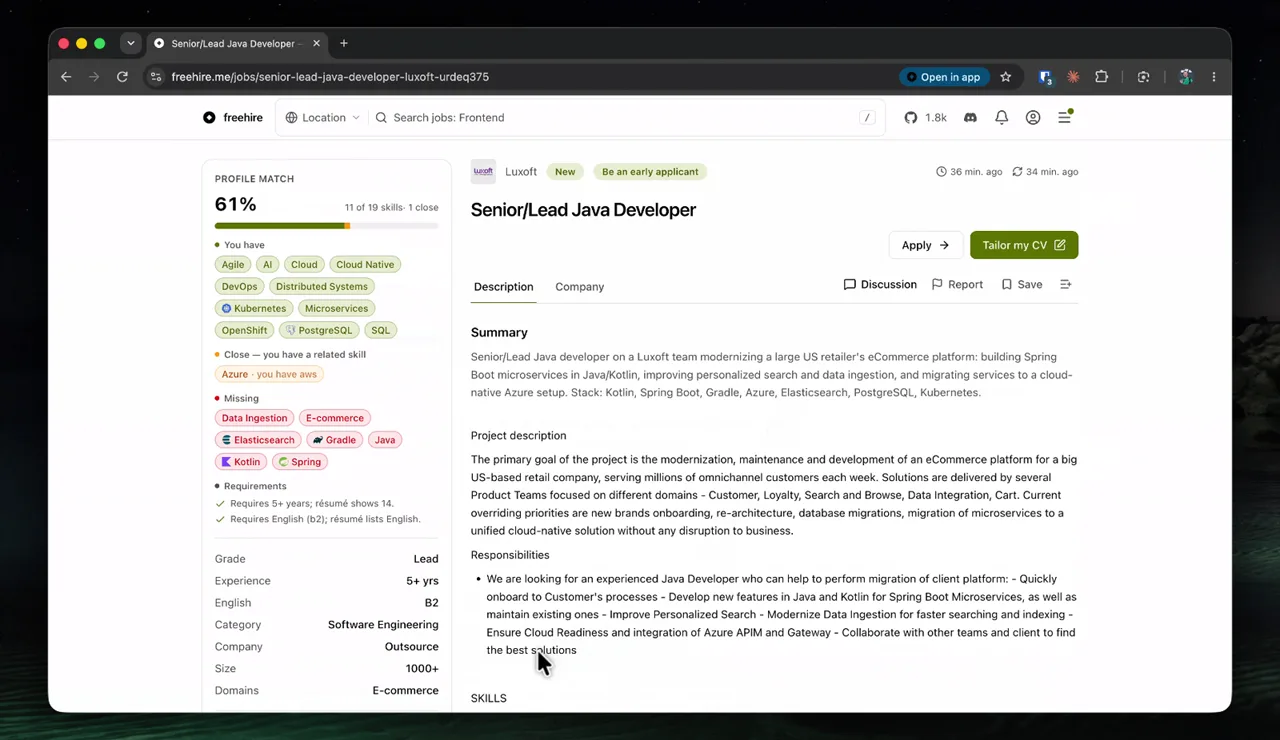
Task: Click the Luxoft company logo
Action: 483,172
